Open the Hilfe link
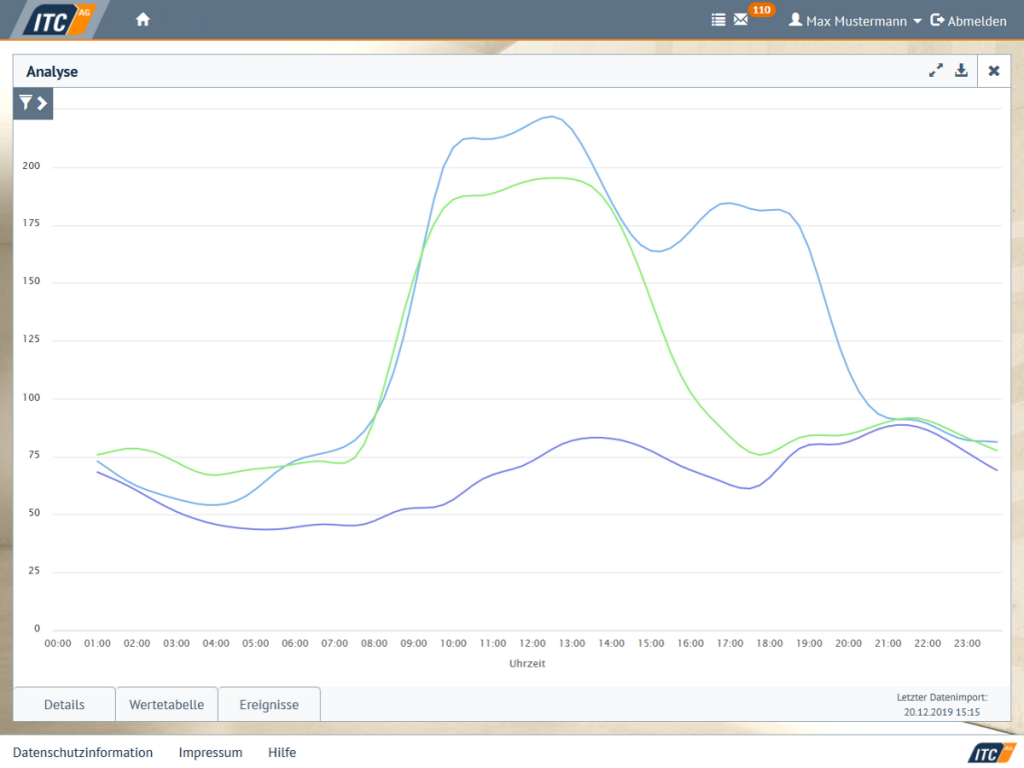The image size is (1024, 768). 281,752
